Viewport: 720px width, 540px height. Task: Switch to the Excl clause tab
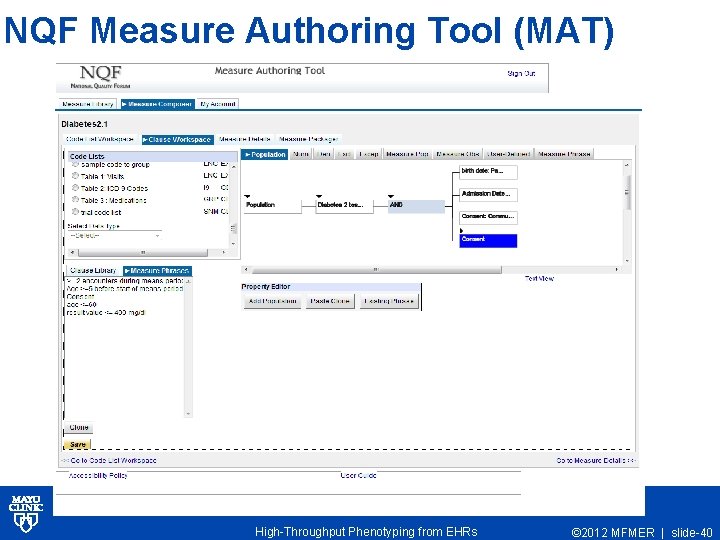(344, 154)
